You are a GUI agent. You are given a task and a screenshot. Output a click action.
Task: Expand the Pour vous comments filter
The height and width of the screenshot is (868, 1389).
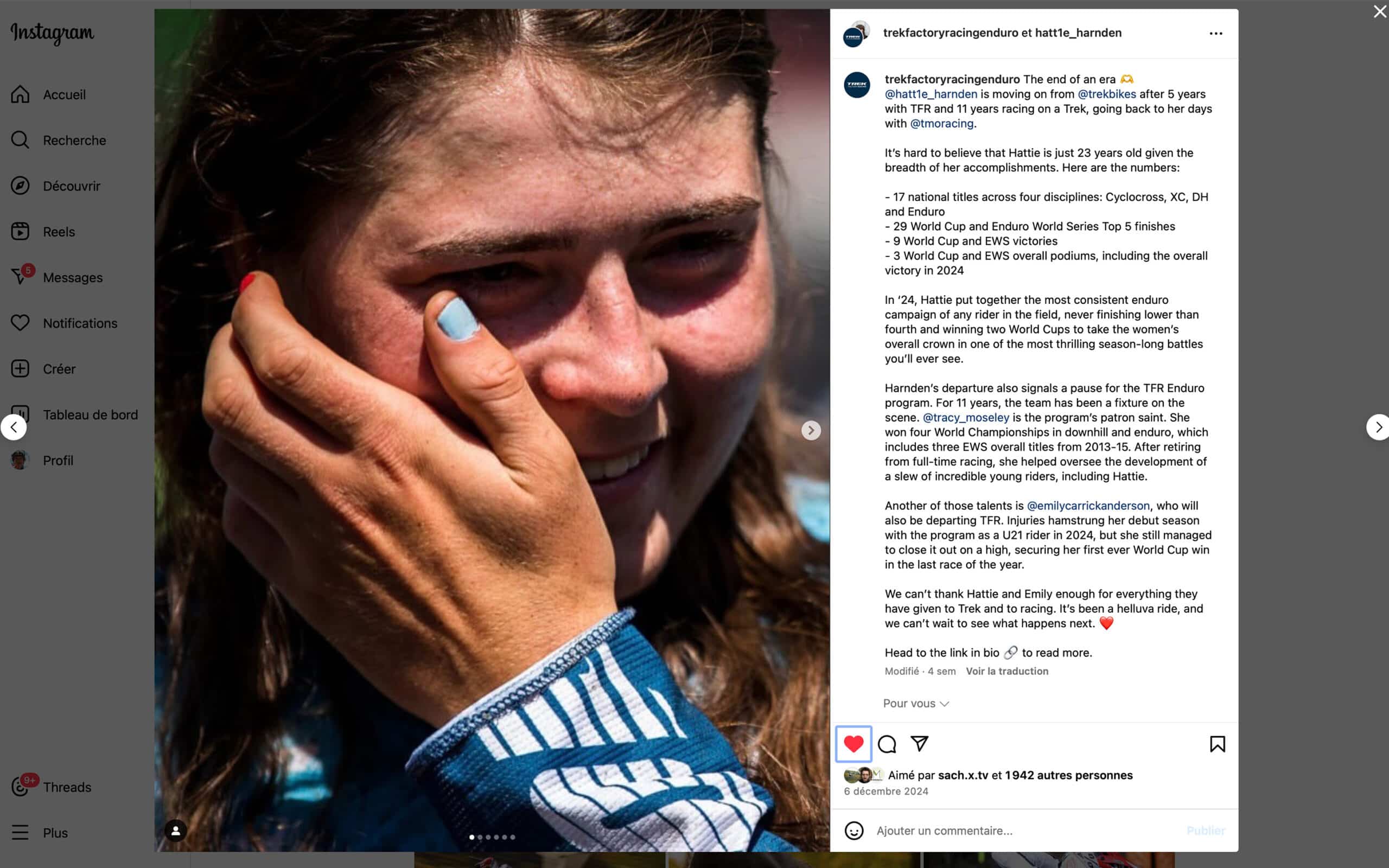[x=915, y=703]
